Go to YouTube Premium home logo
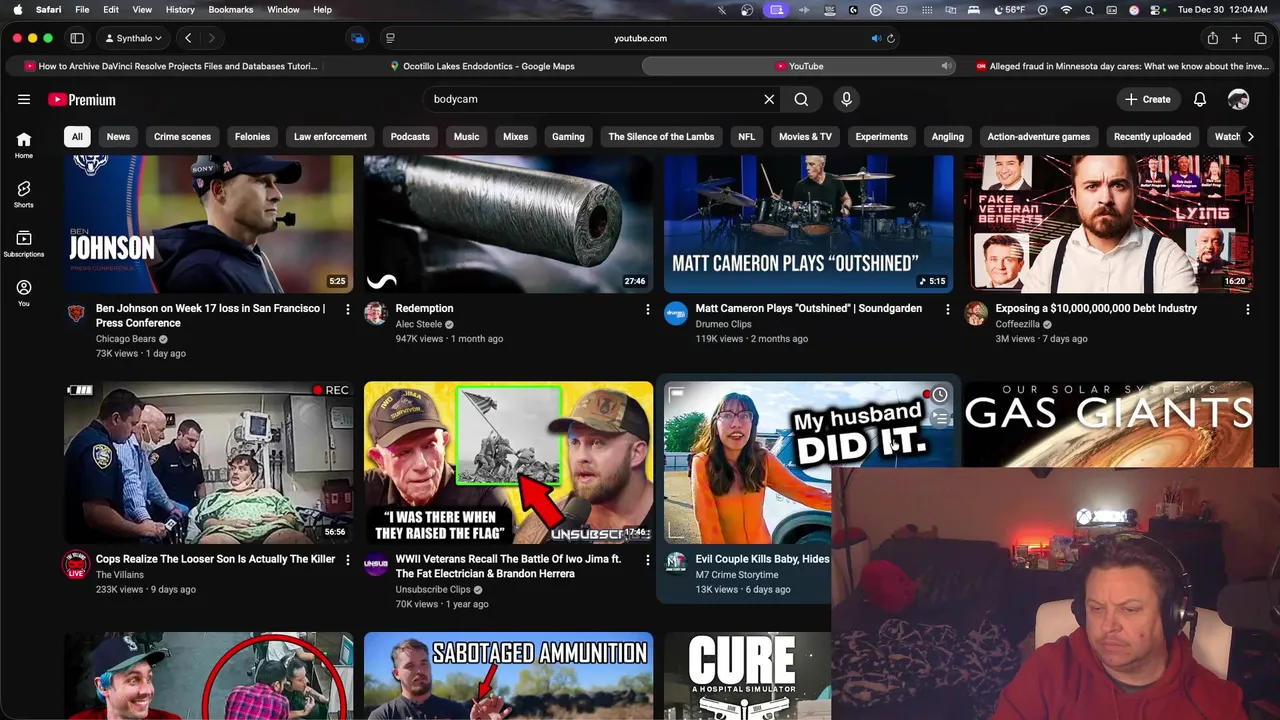This screenshot has width=1280, height=720. point(82,99)
